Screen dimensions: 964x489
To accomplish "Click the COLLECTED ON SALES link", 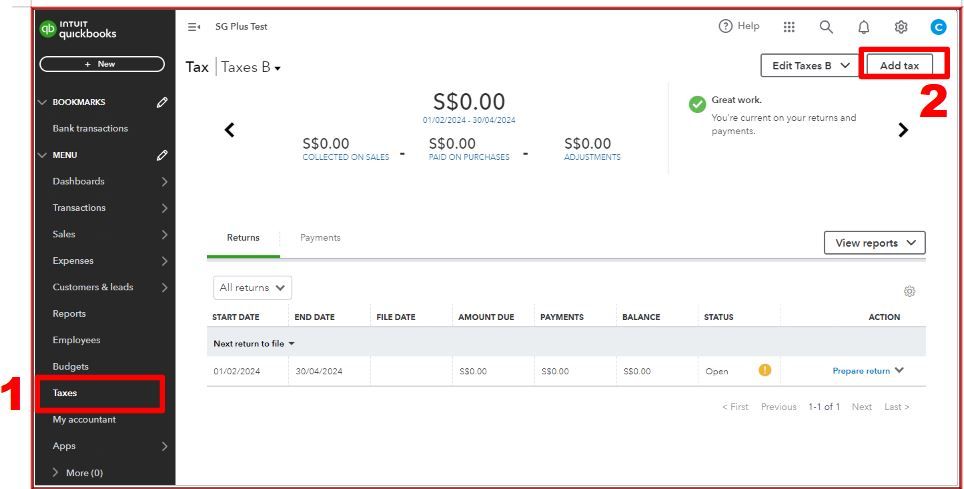I will (x=346, y=157).
